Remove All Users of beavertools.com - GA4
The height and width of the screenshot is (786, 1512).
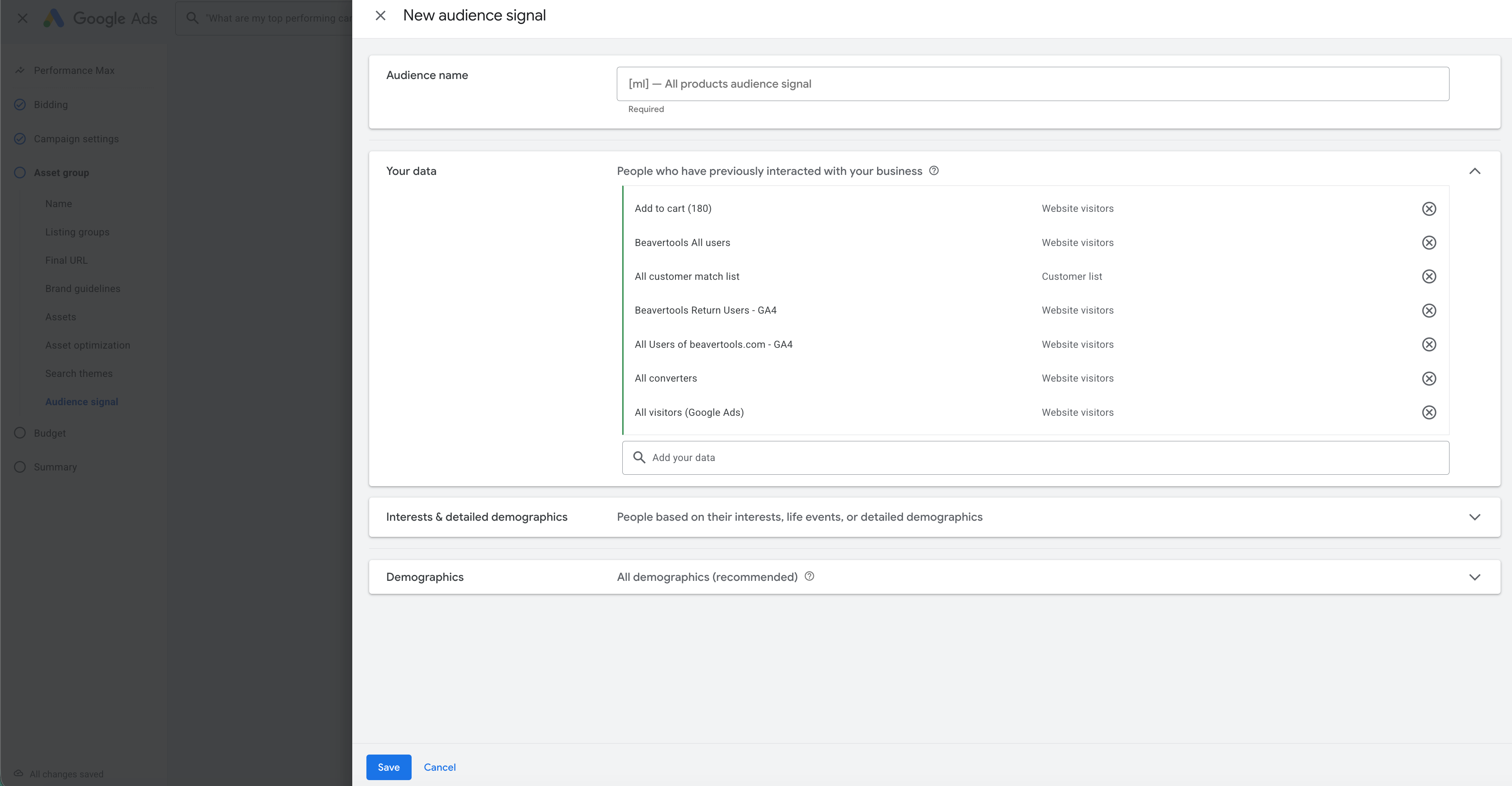click(1429, 344)
